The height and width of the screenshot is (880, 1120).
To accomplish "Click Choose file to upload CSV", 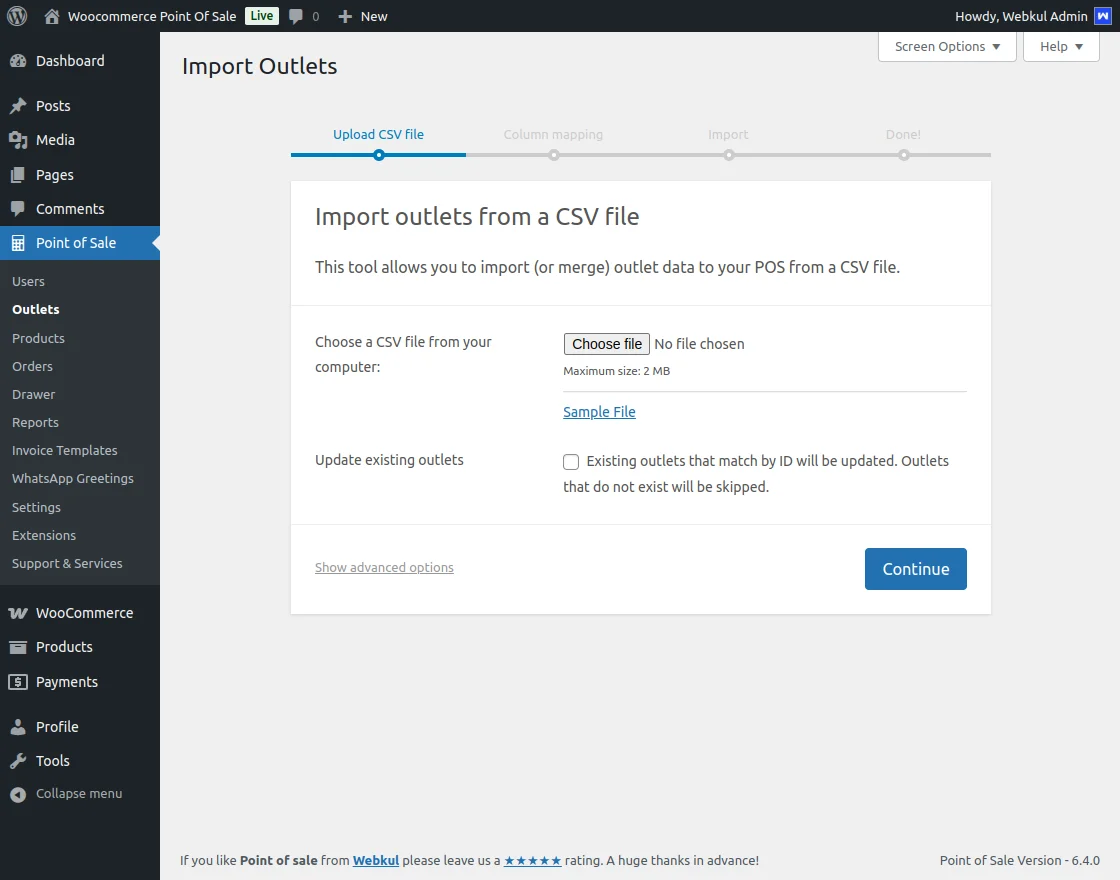I will 607,344.
